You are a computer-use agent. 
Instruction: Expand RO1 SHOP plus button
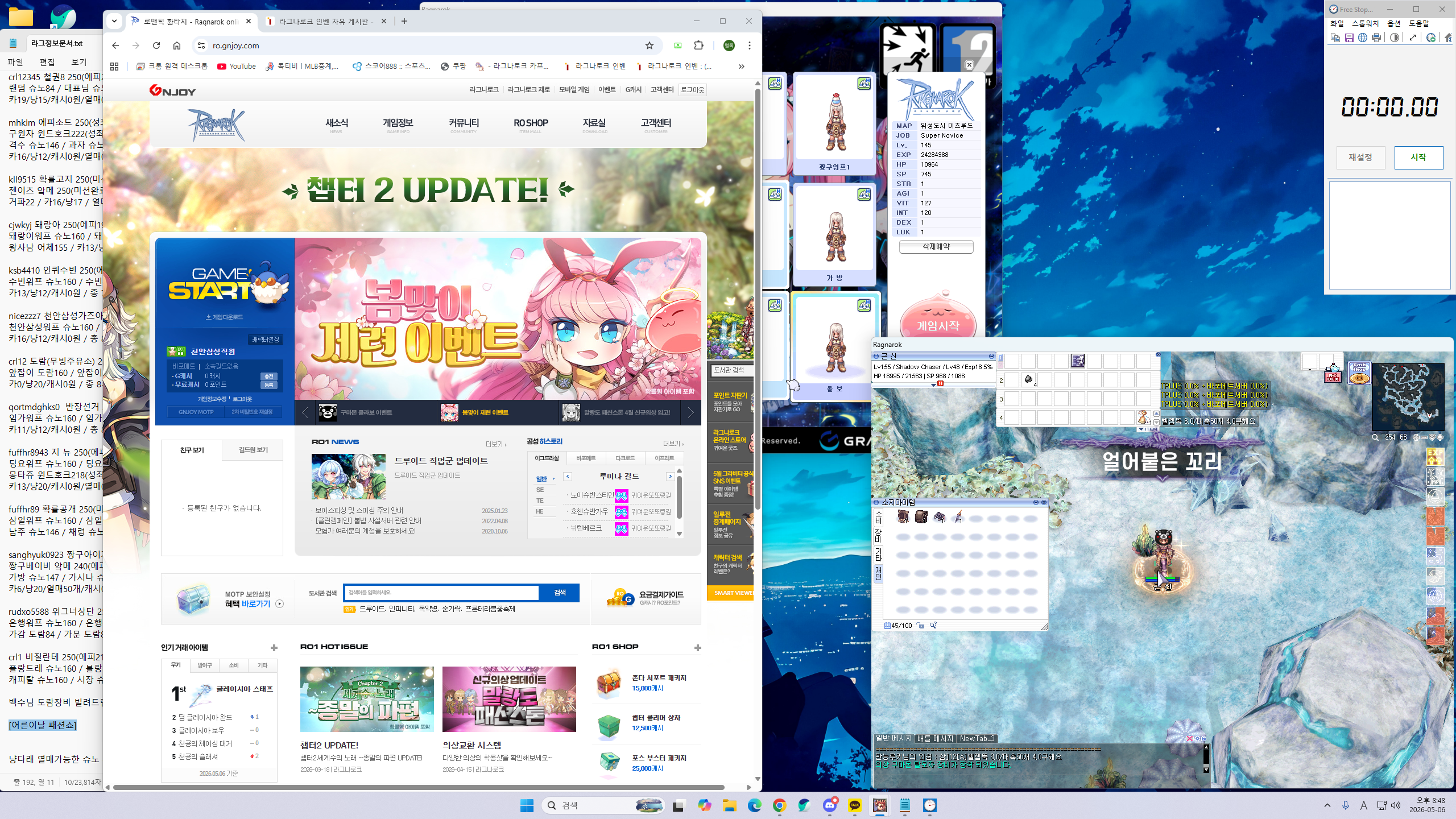click(698, 648)
